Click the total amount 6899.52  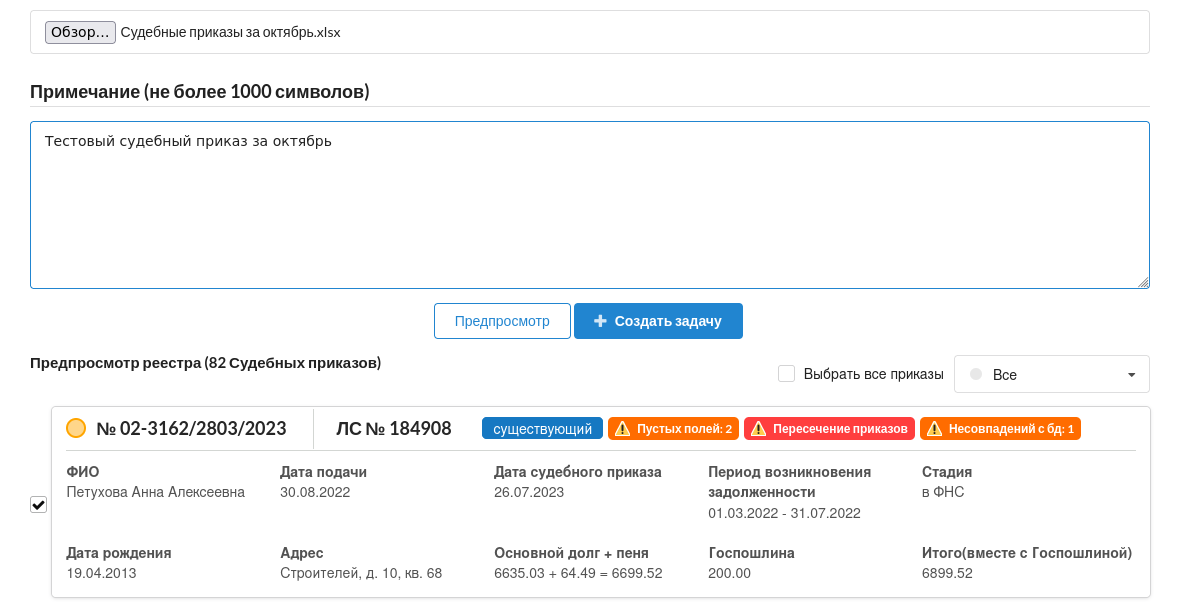(946, 573)
